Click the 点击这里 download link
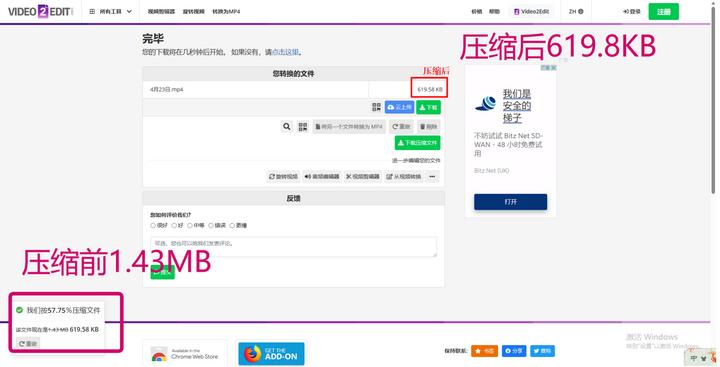 (x=285, y=52)
